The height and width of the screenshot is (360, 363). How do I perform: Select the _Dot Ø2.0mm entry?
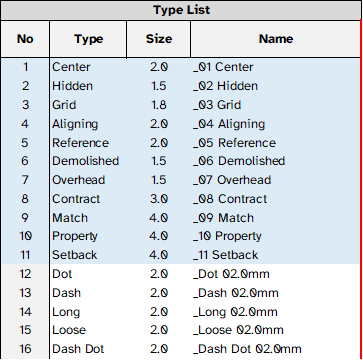click(231, 274)
